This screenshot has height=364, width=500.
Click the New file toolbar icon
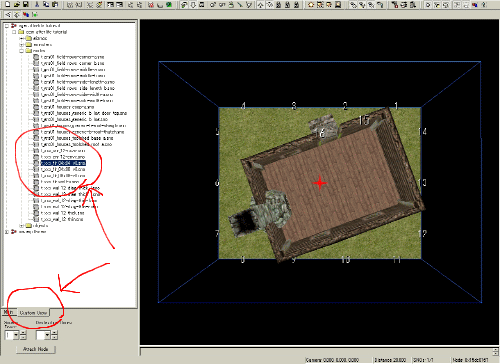coord(8,4)
